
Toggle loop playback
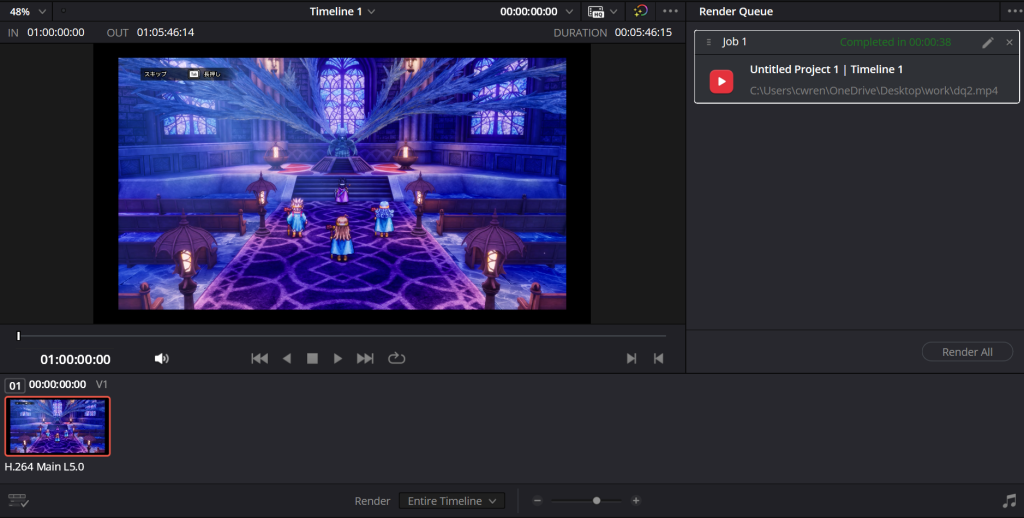(397, 359)
